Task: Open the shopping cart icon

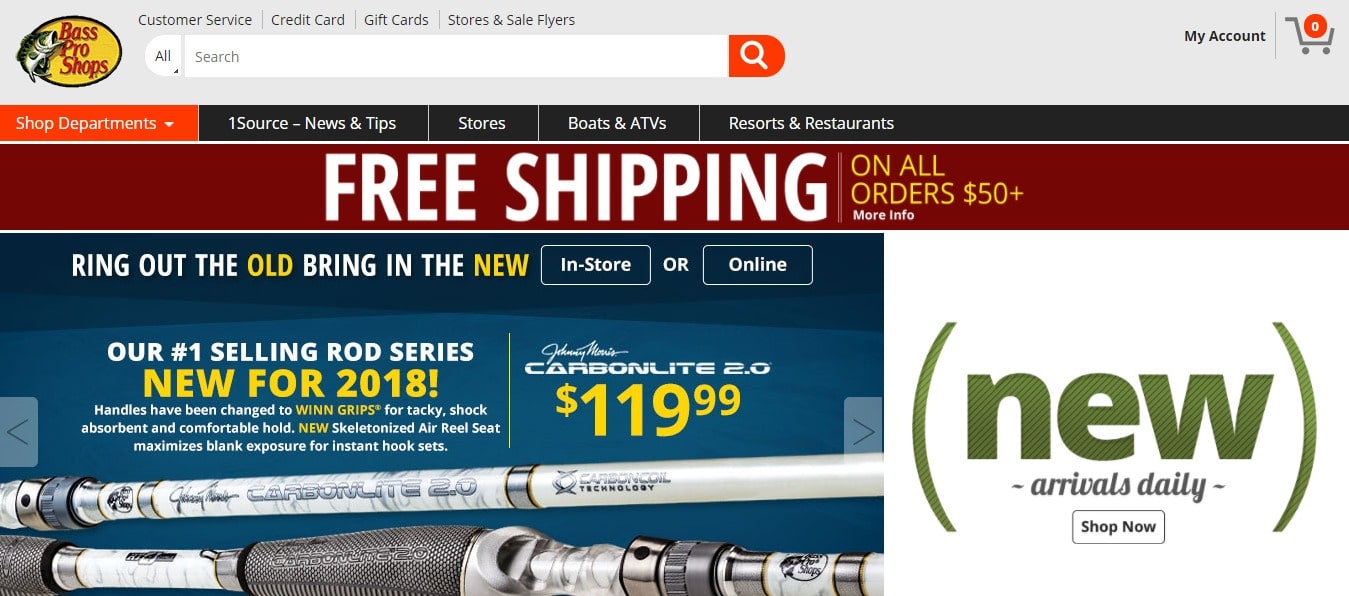Action: tap(1310, 36)
